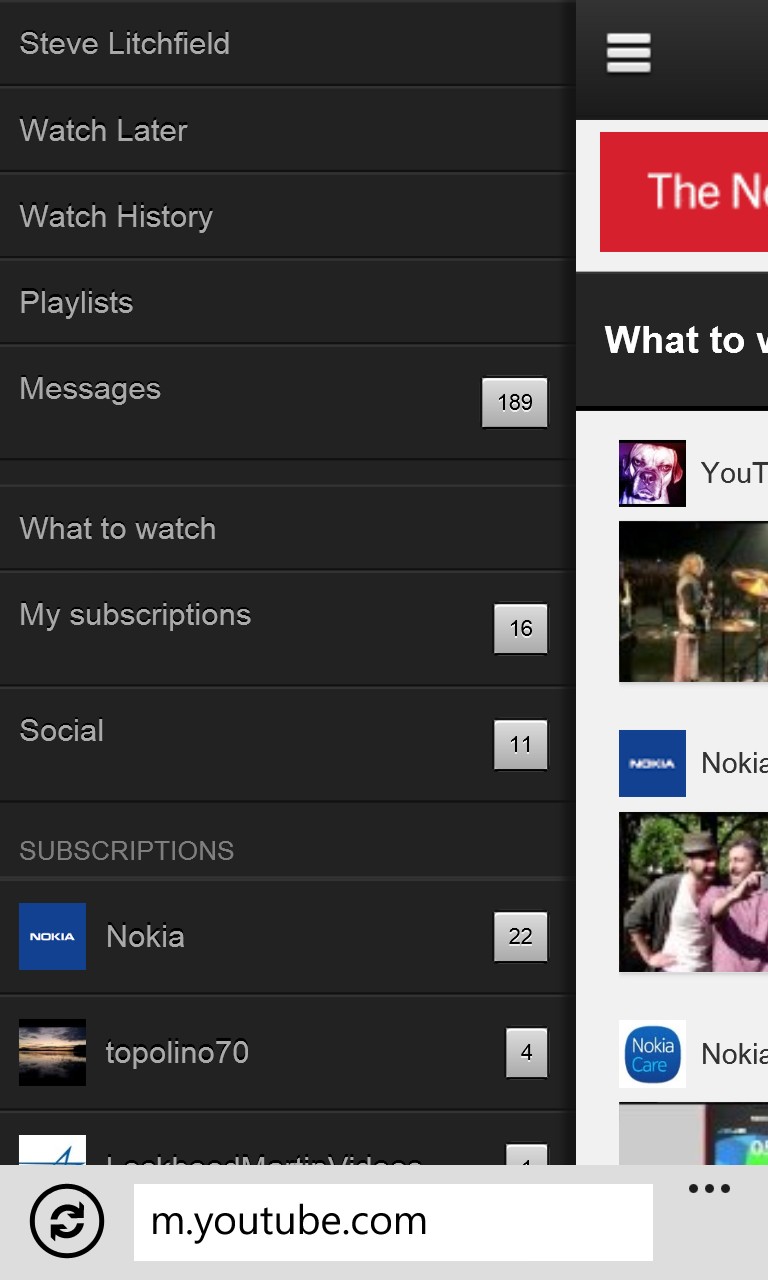Open the browser three-dots menu
The image size is (768, 1280).
(709, 1189)
